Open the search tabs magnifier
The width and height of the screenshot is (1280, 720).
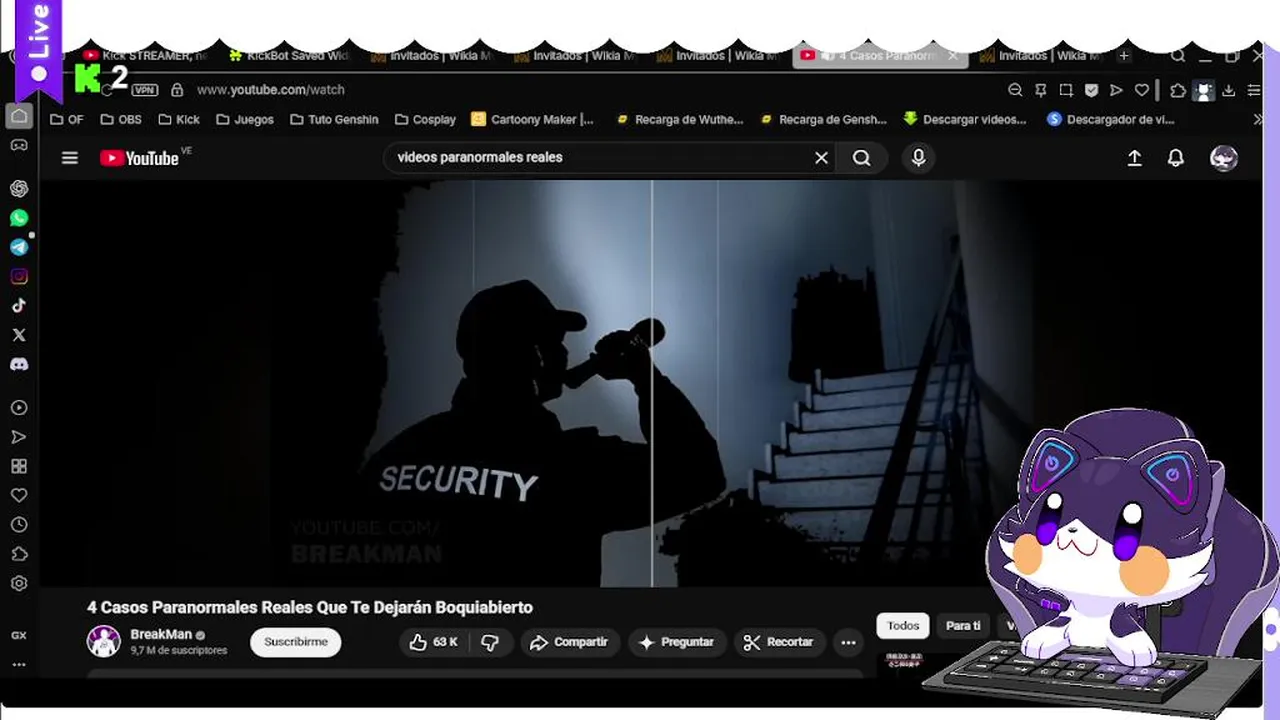pos(1178,56)
